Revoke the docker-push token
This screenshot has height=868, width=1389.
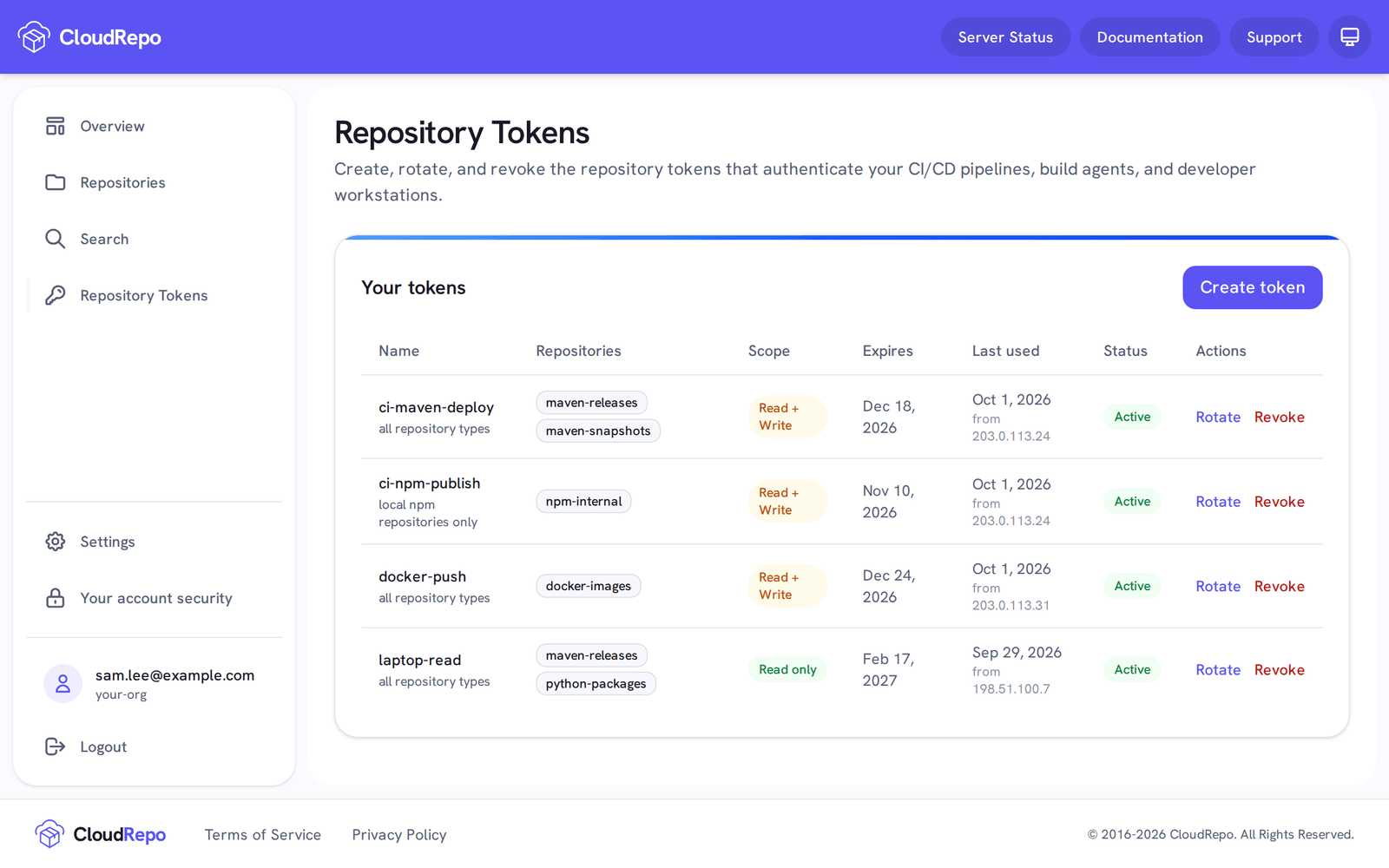[1279, 586]
